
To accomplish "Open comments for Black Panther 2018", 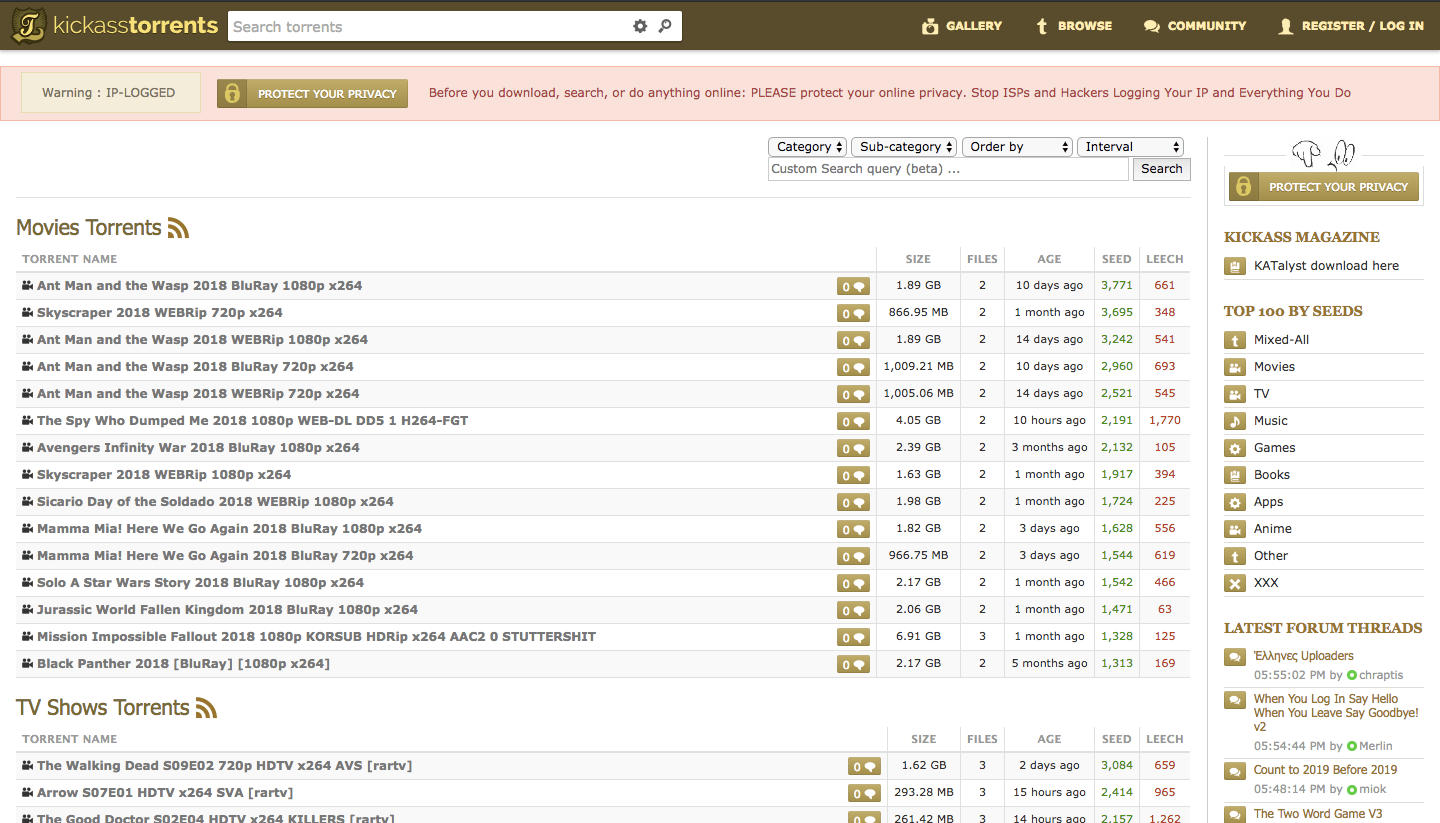I will [853, 664].
